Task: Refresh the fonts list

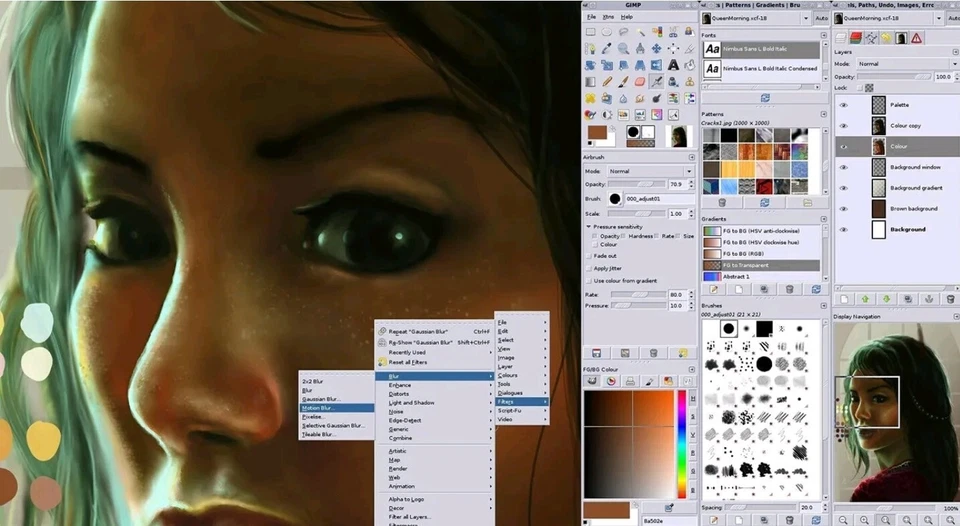Action: [x=765, y=98]
